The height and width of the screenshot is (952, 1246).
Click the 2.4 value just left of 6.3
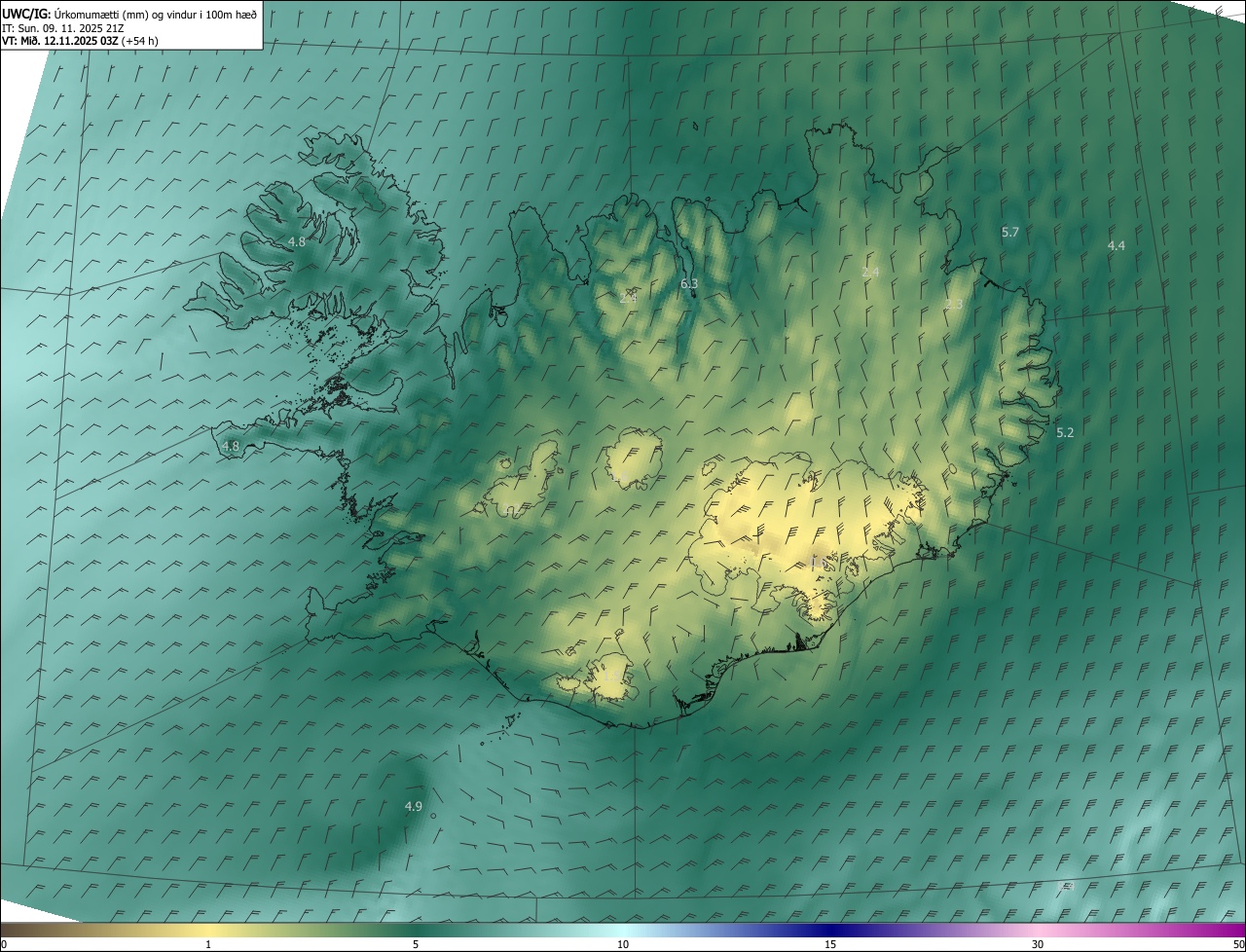pyautogui.click(x=628, y=297)
